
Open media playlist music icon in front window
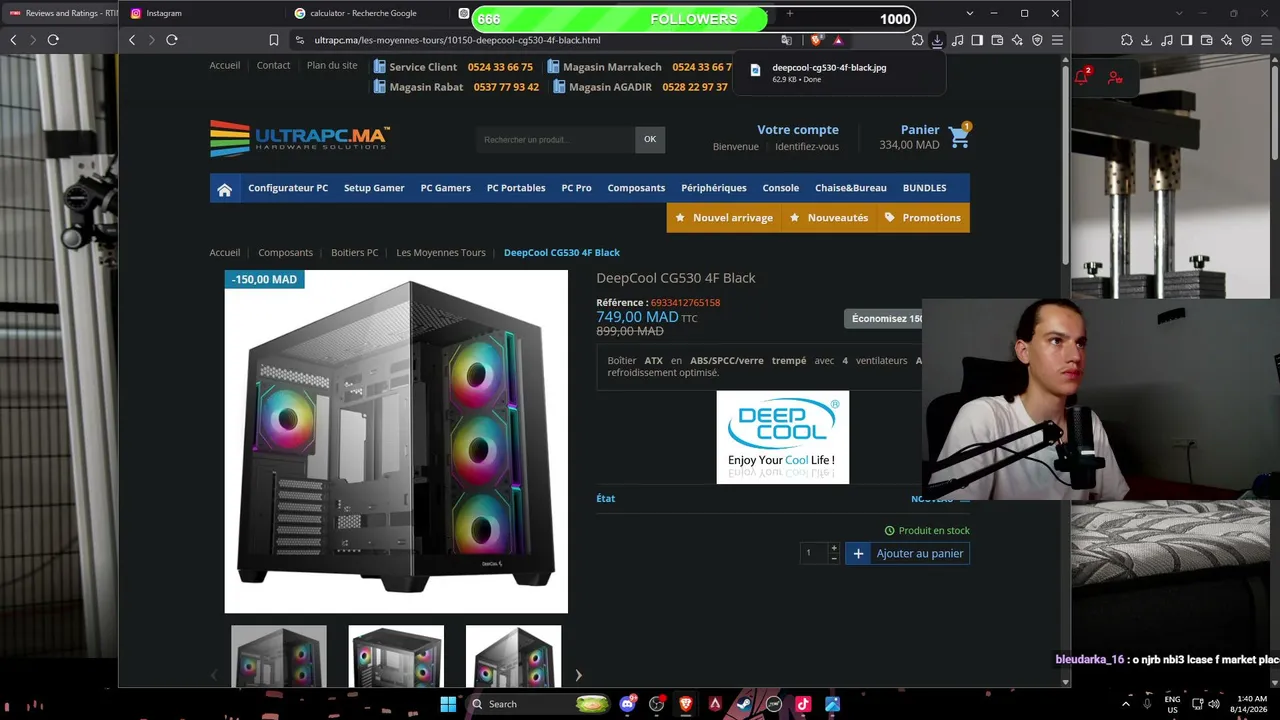pos(957,40)
